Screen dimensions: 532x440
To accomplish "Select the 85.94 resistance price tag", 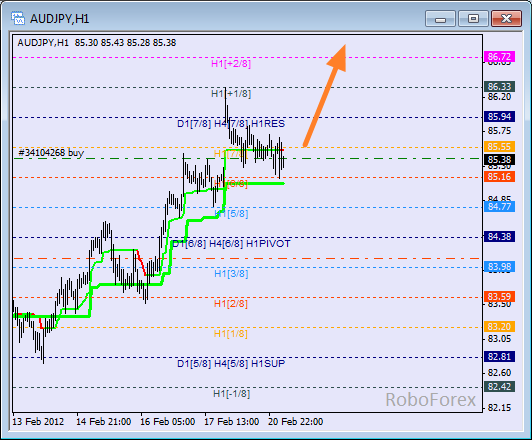I will [499, 117].
